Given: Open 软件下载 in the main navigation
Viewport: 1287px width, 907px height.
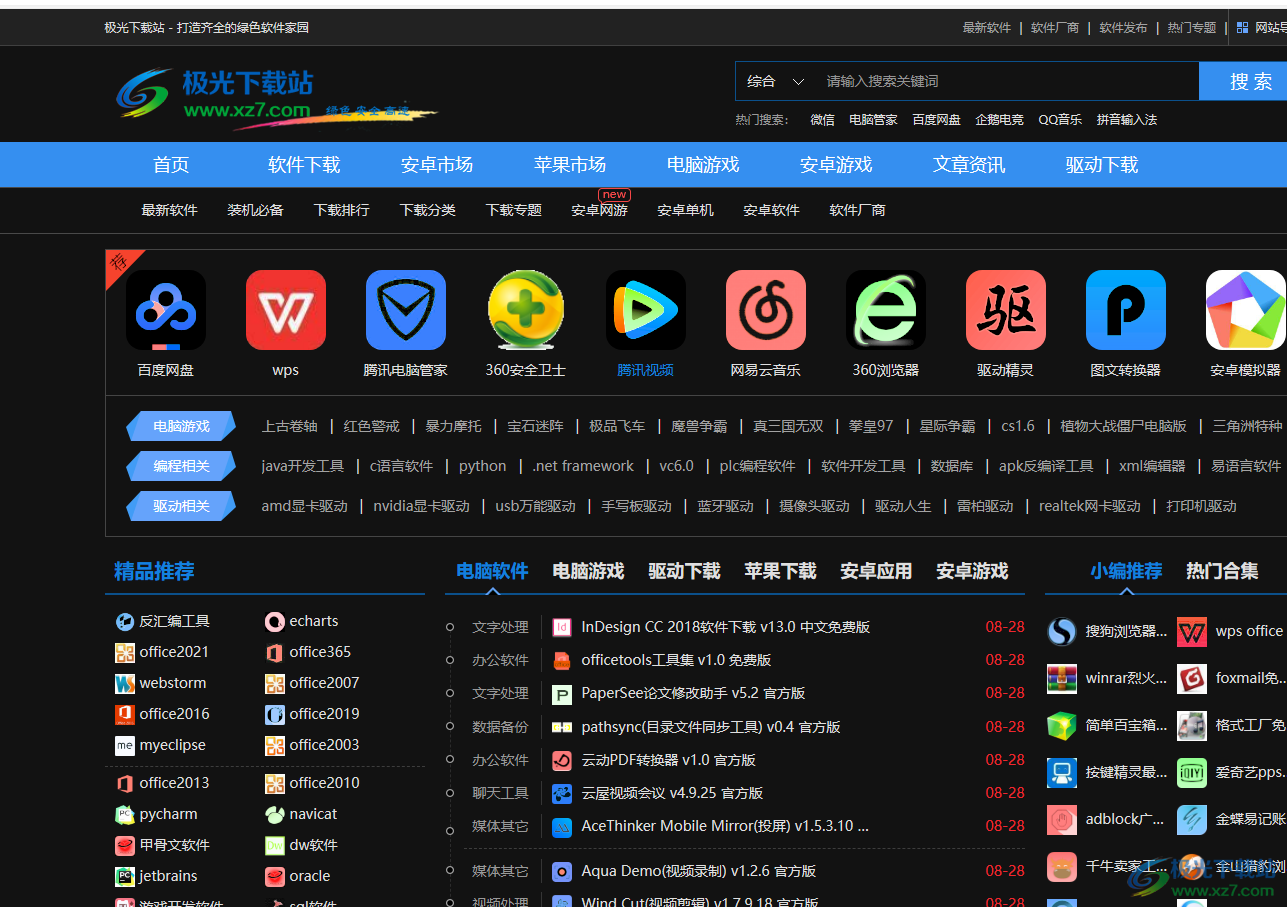Looking at the screenshot, I should (304, 165).
